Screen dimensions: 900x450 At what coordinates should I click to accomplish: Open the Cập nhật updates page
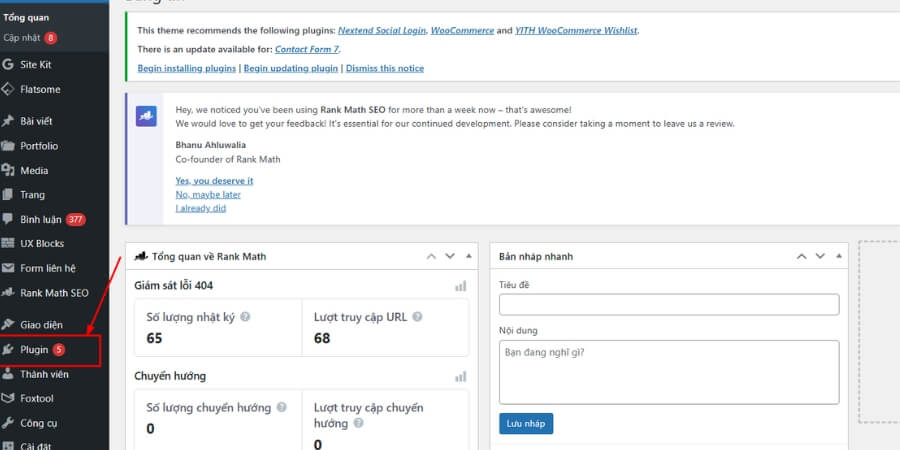[22, 37]
